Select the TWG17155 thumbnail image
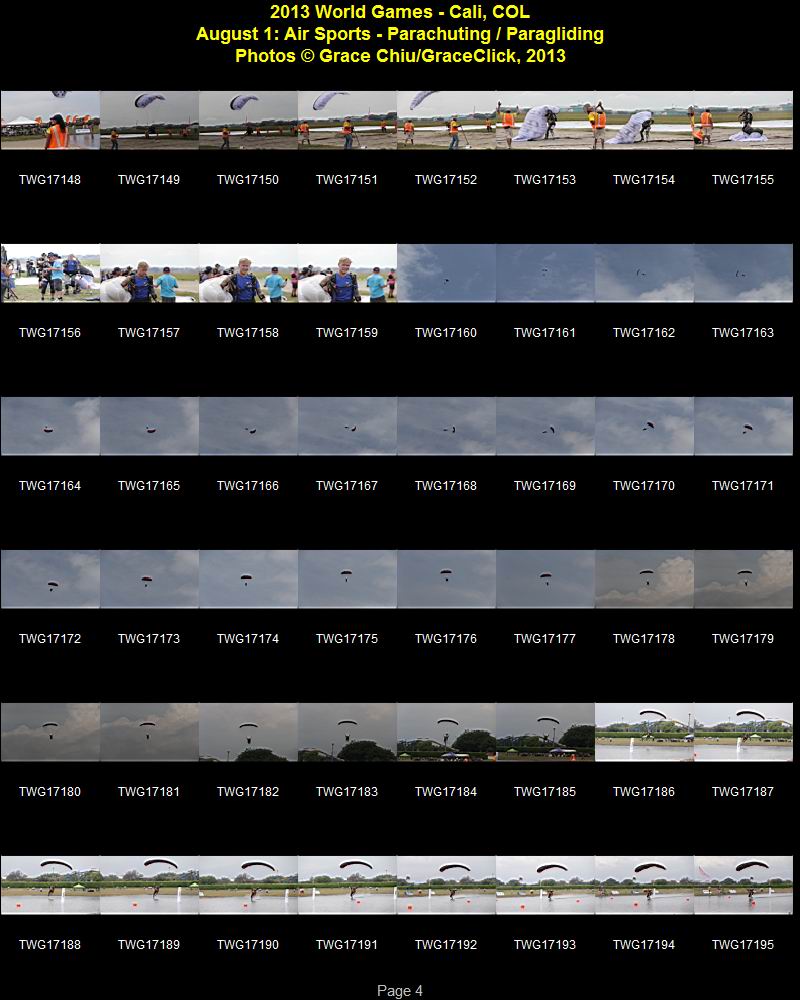 (x=743, y=120)
